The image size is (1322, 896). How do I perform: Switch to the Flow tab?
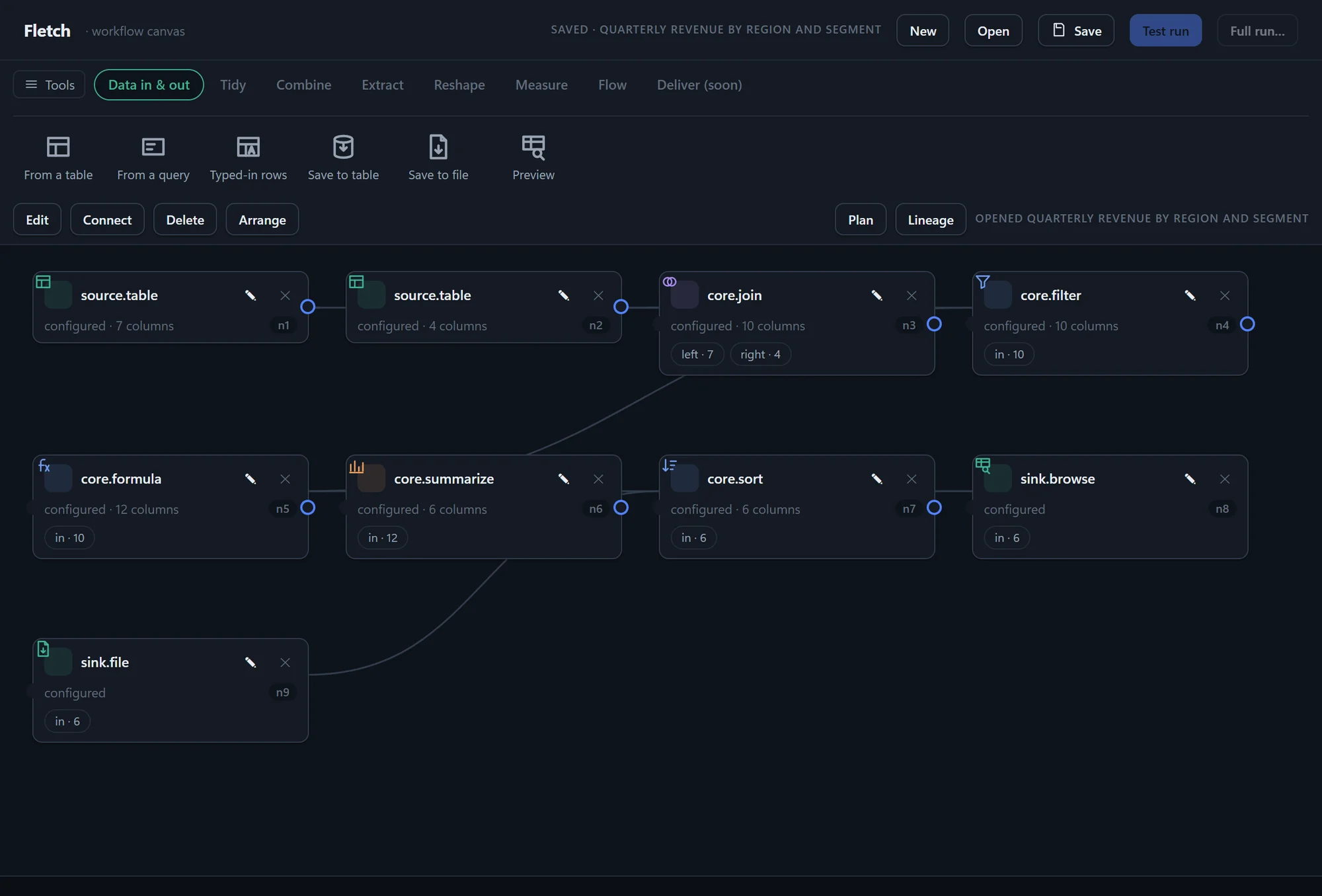(612, 85)
